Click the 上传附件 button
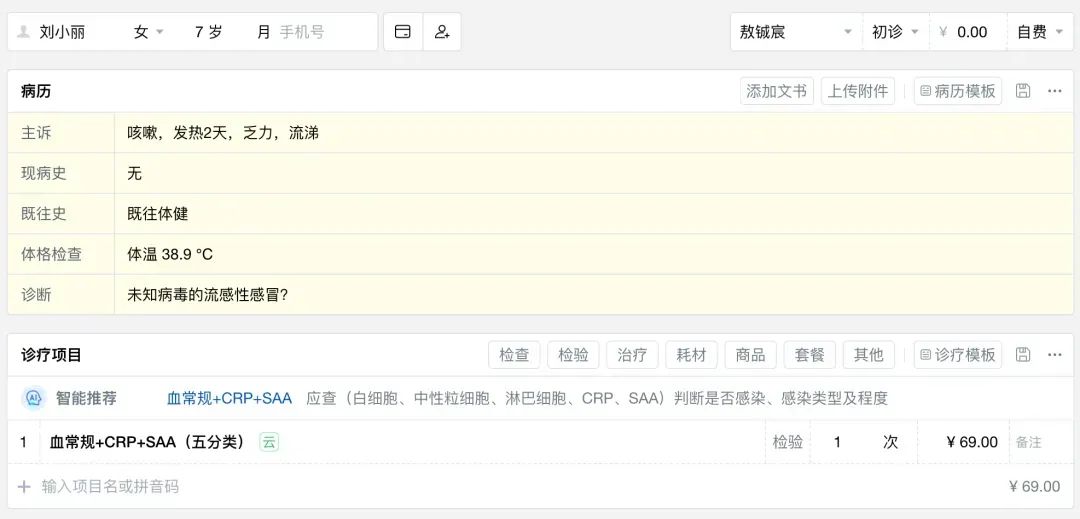 pos(858,91)
